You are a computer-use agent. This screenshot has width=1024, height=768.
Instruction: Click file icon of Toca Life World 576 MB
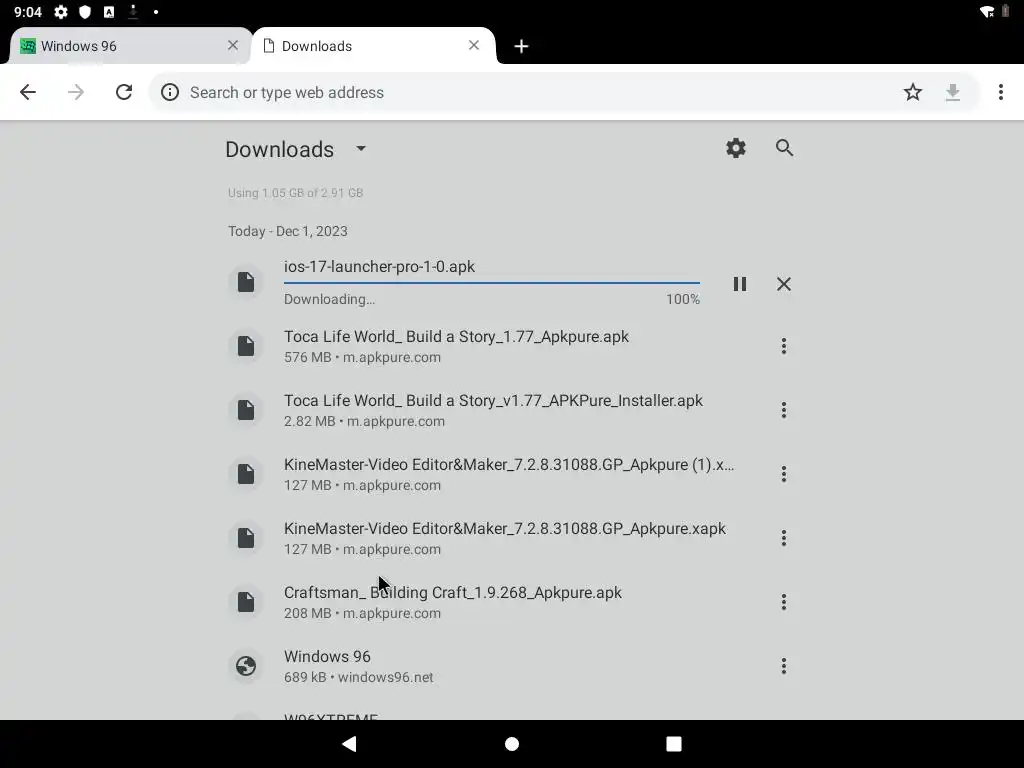coord(246,346)
